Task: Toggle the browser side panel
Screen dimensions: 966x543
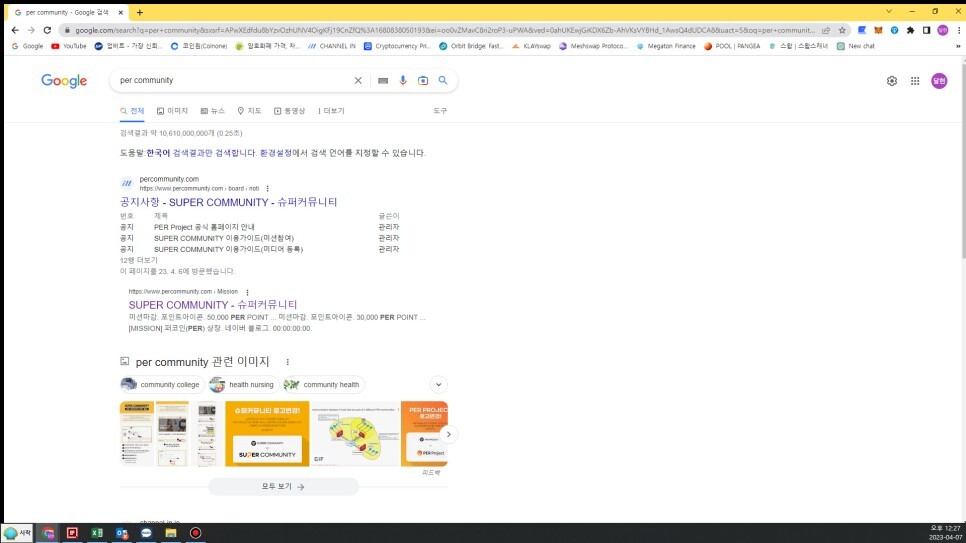Action: coord(926,30)
